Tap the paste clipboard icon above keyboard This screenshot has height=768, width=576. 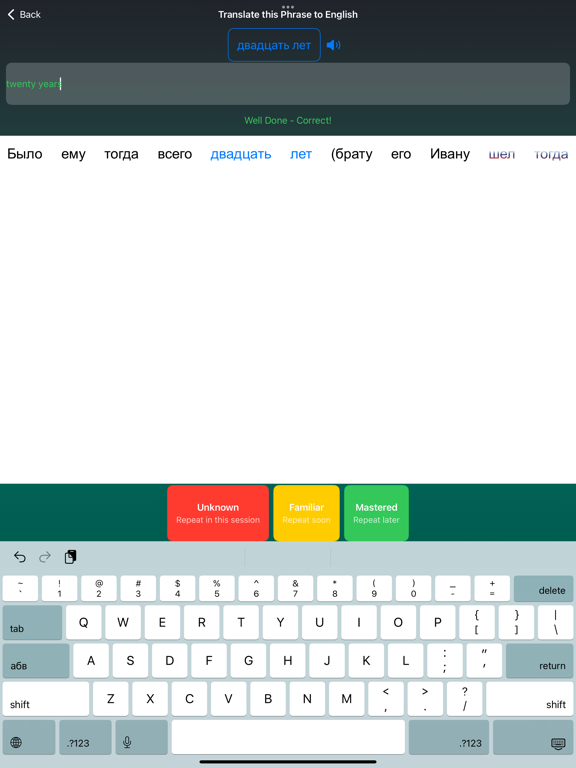(71, 557)
